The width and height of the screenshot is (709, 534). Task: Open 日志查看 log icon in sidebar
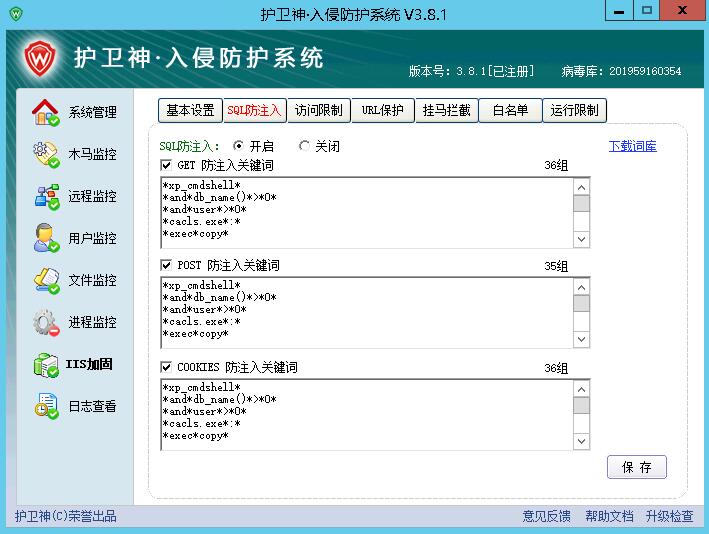(46, 406)
